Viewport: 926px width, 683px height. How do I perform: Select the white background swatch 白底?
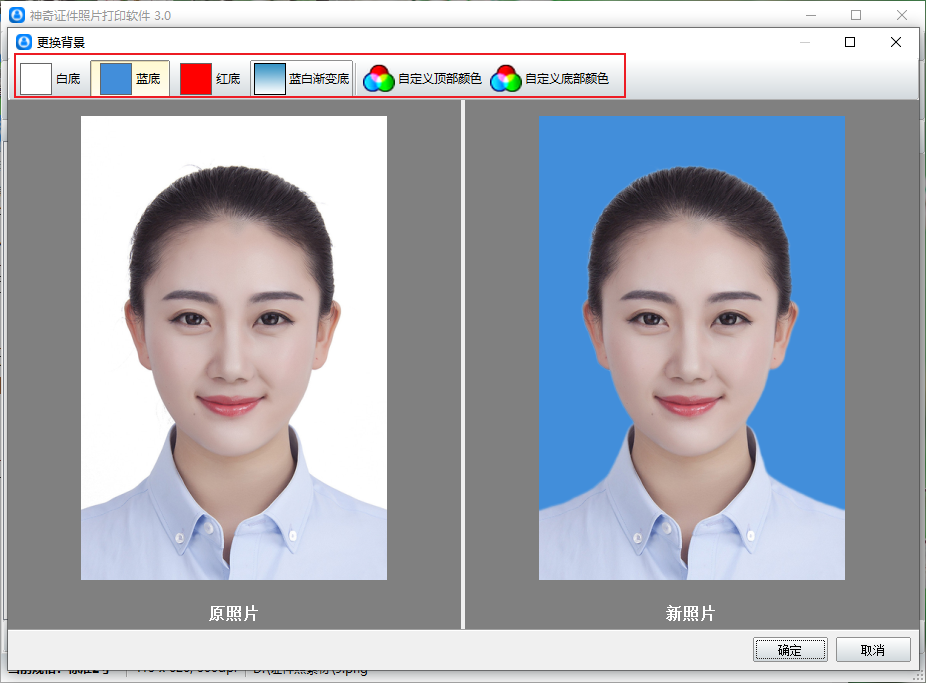tap(50, 79)
